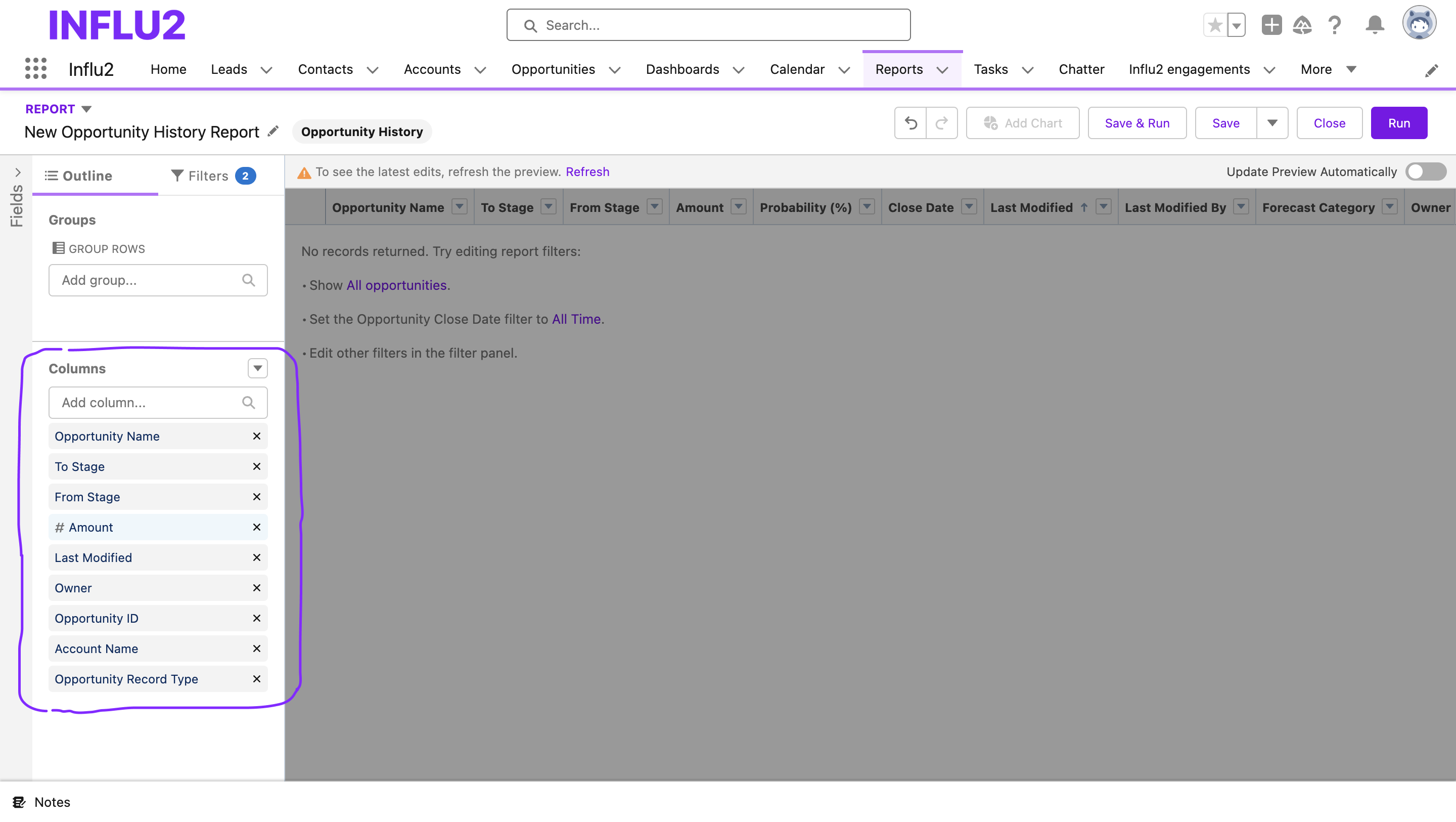1456x822 pixels.
Task: Open the REPORT type dropdown arrow
Action: tap(86, 109)
